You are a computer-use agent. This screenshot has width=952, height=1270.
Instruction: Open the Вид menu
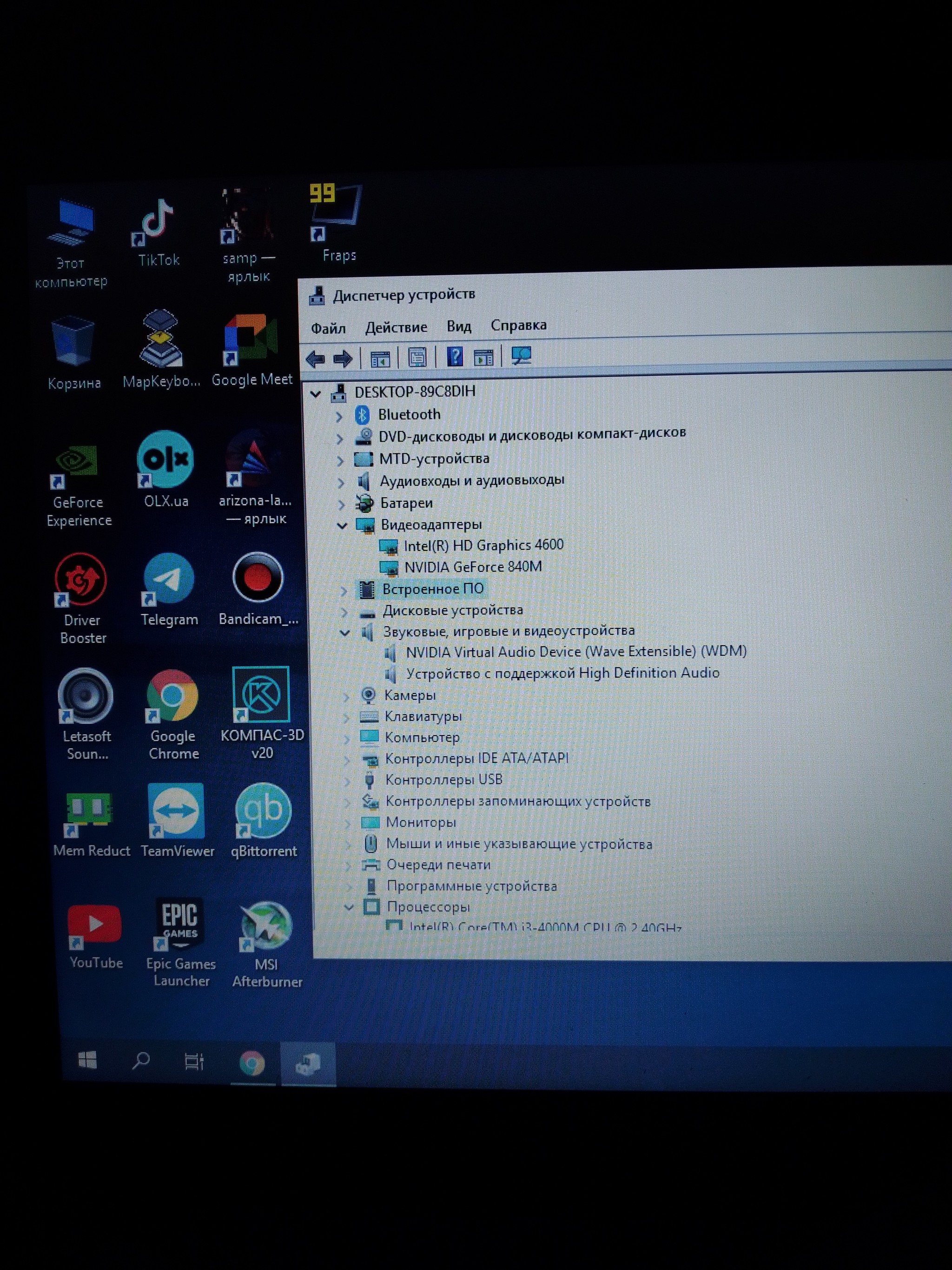tap(458, 326)
